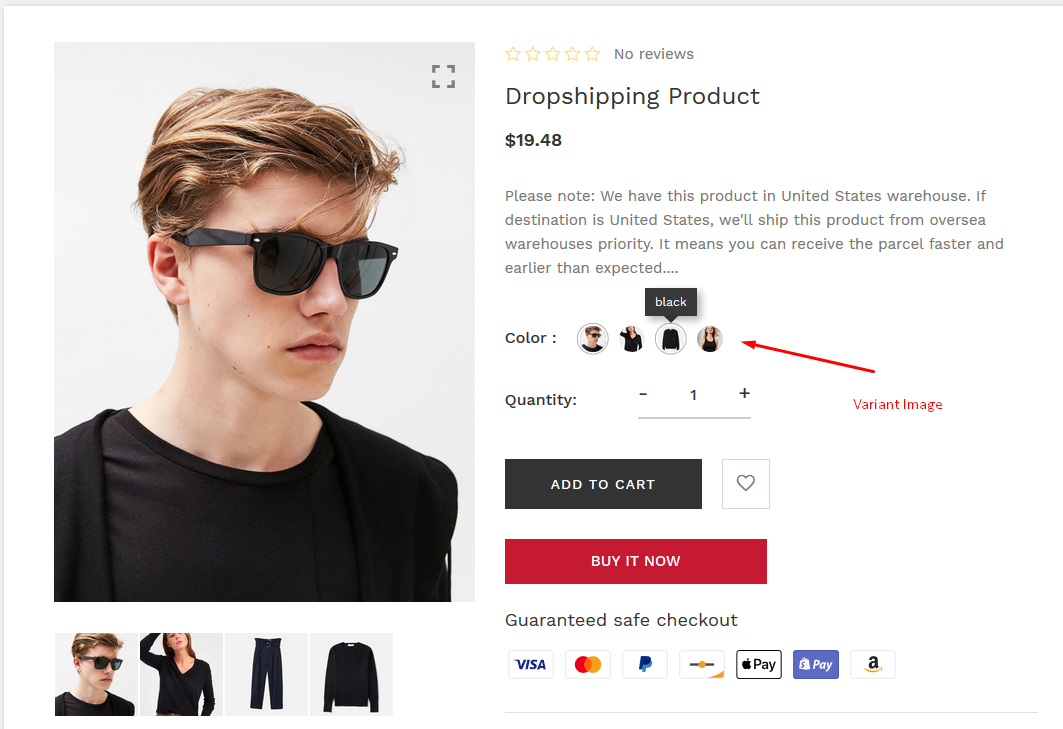The width and height of the screenshot is (1063, 729).
Task: Choose the black sweater color swatch
Action: [670, 338]
